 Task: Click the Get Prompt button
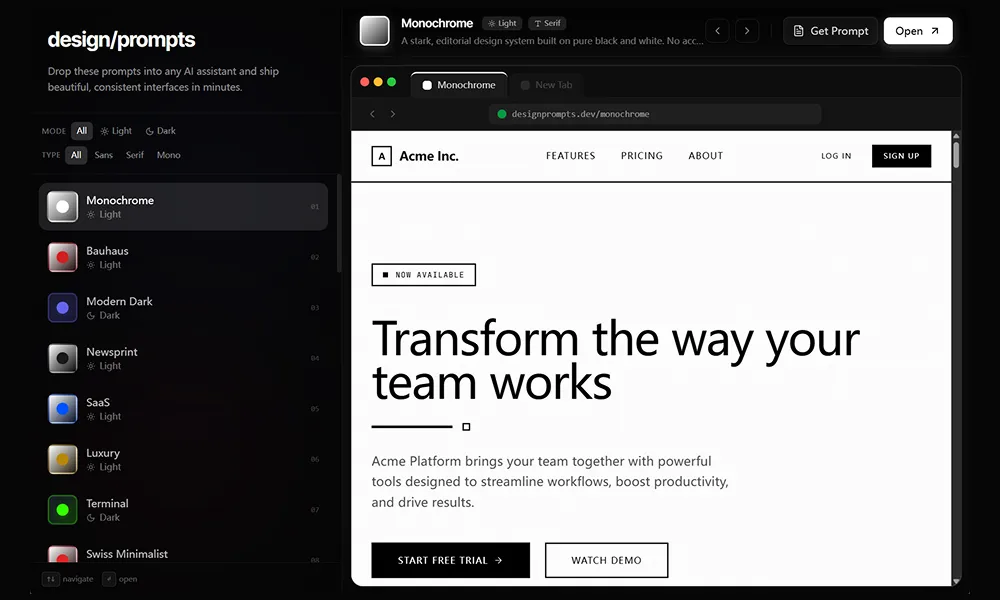[x=830, y=31]
